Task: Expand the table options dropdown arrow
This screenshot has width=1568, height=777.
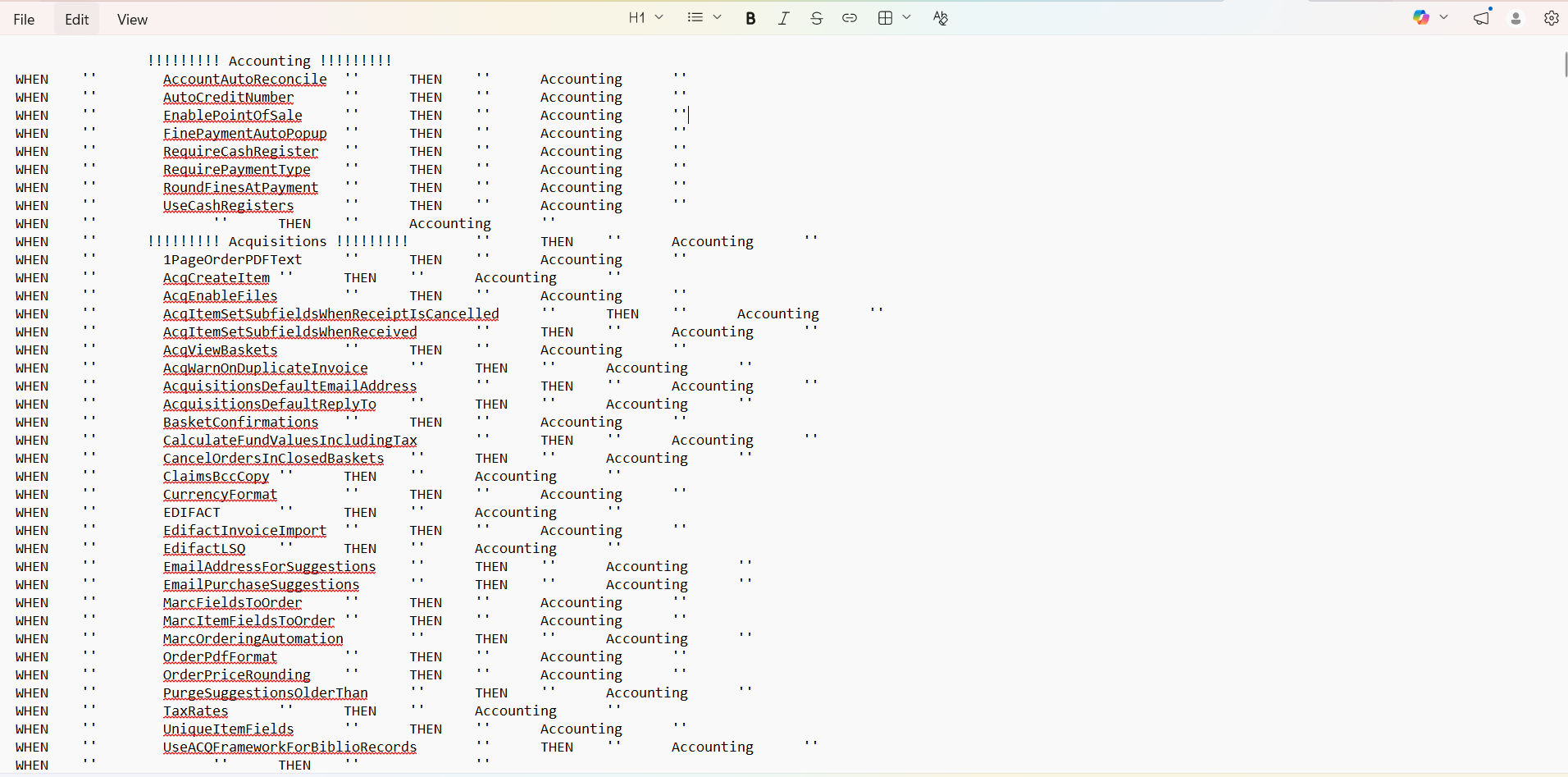Action: (907, 18)
